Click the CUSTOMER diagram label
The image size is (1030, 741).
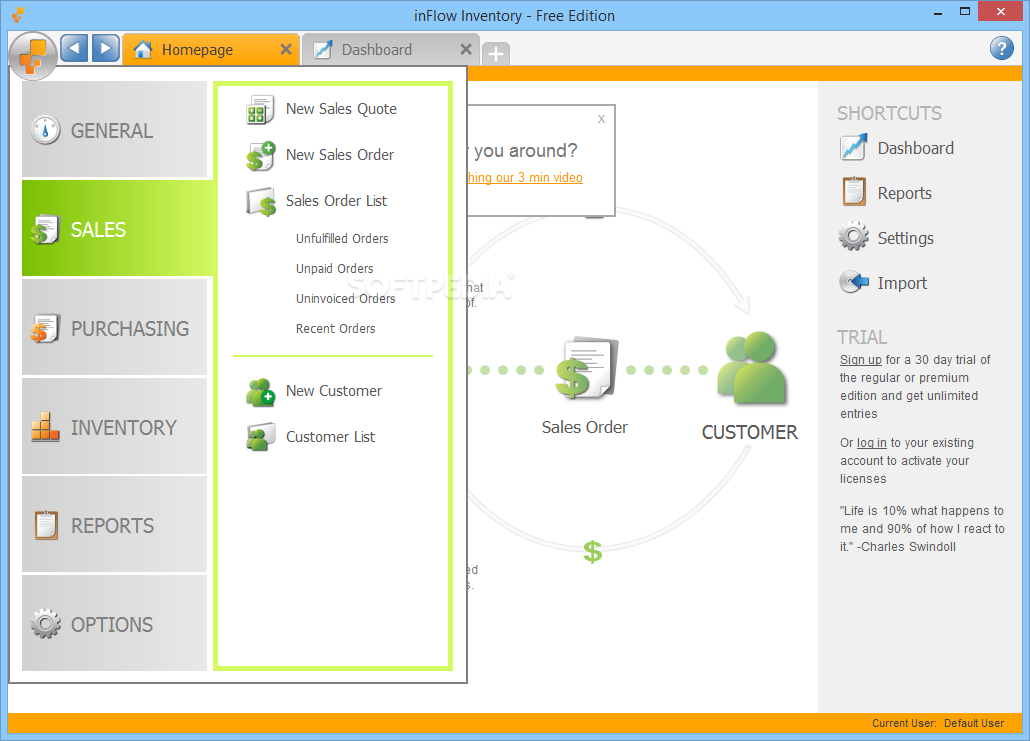pyautogui.click(x=750, y=432)
